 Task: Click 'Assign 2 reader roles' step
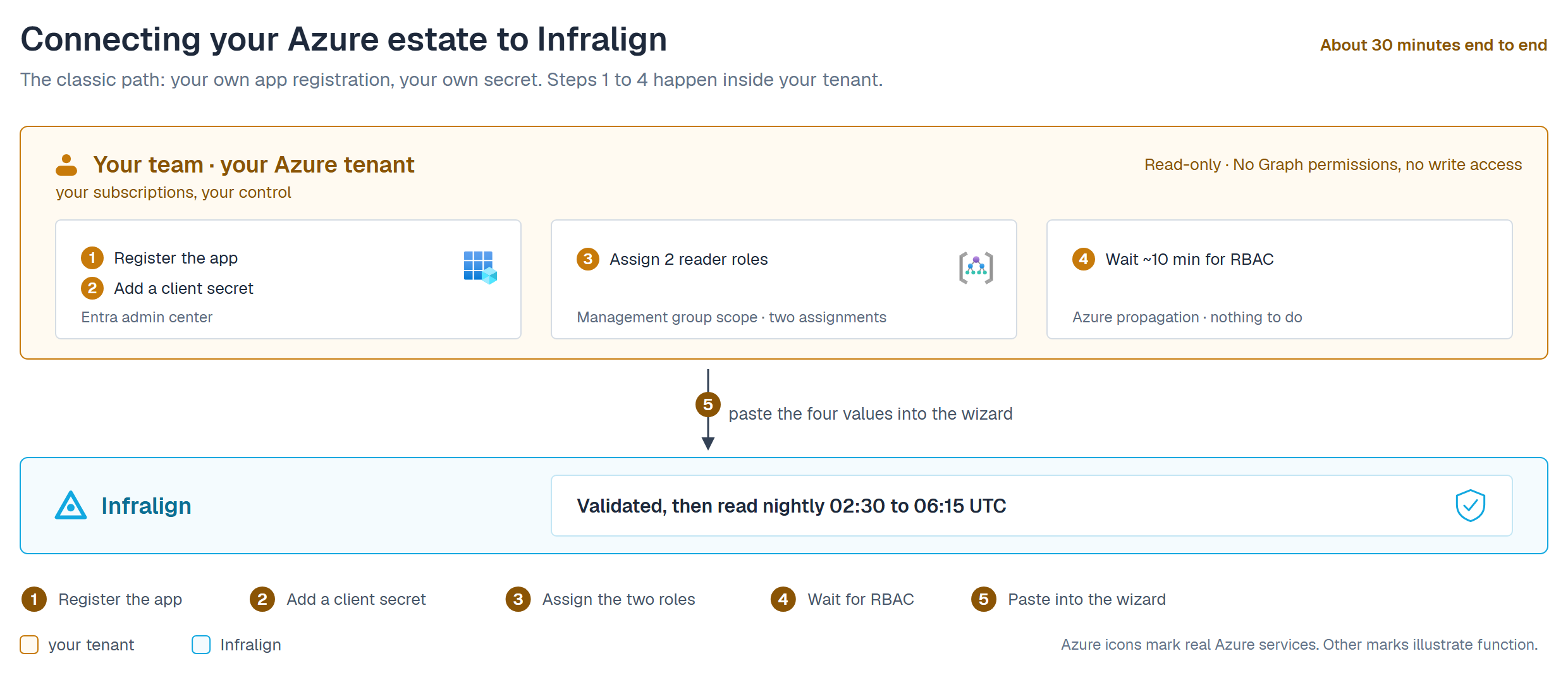pos(672,259)
